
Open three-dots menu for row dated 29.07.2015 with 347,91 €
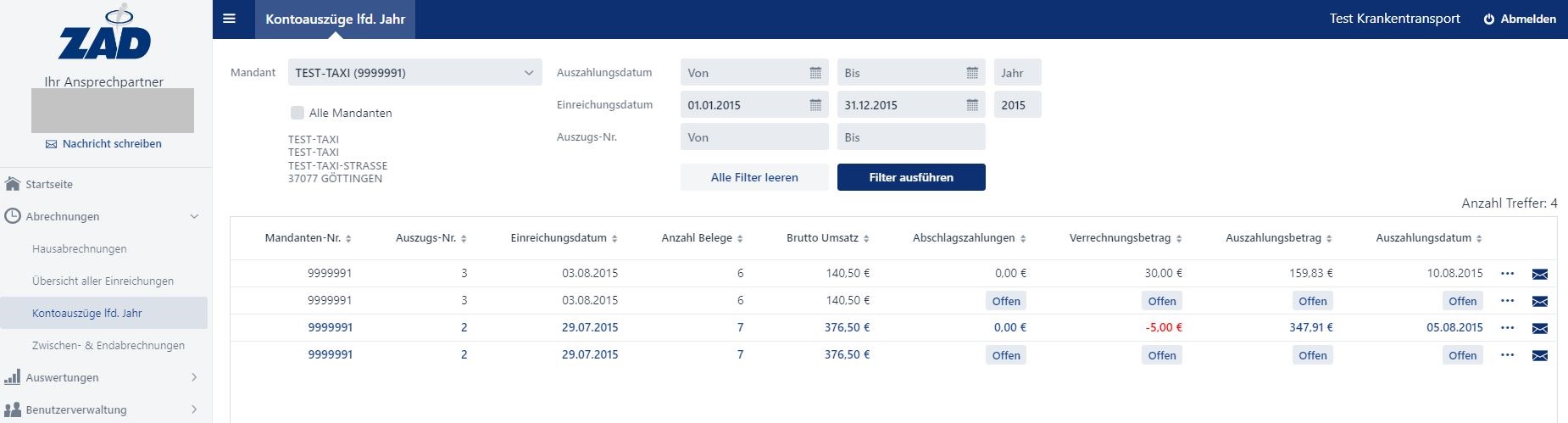click(1507, 327)
